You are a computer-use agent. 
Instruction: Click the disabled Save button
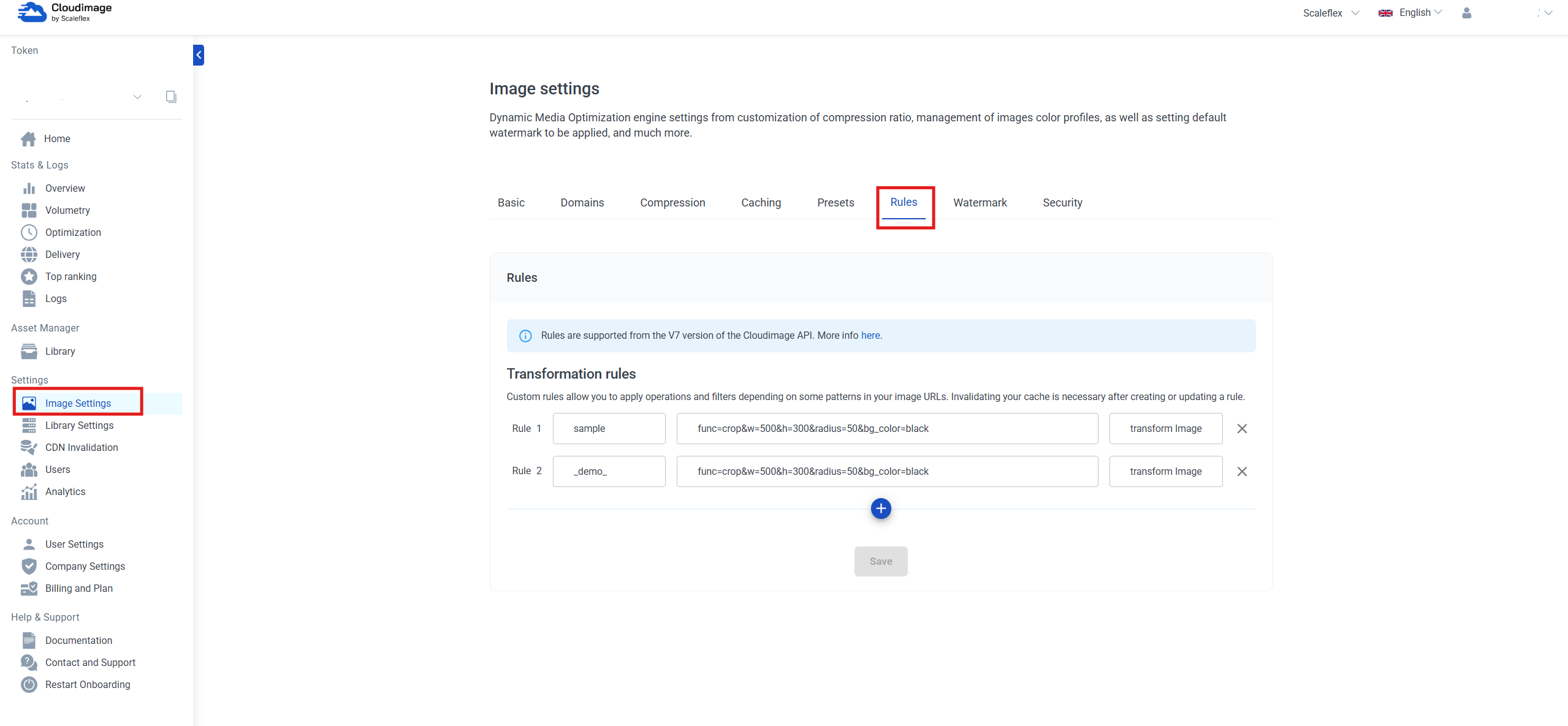point(881,561)
